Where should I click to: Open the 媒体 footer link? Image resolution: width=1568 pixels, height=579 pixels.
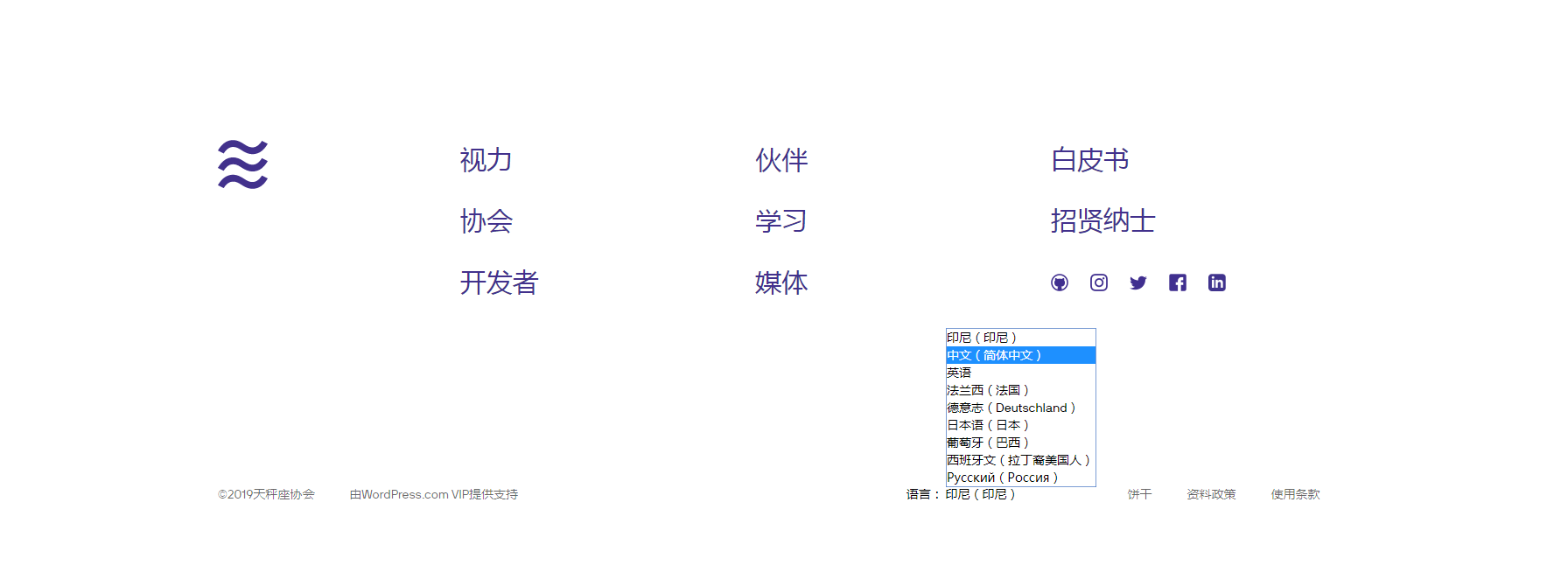point(780,283)
